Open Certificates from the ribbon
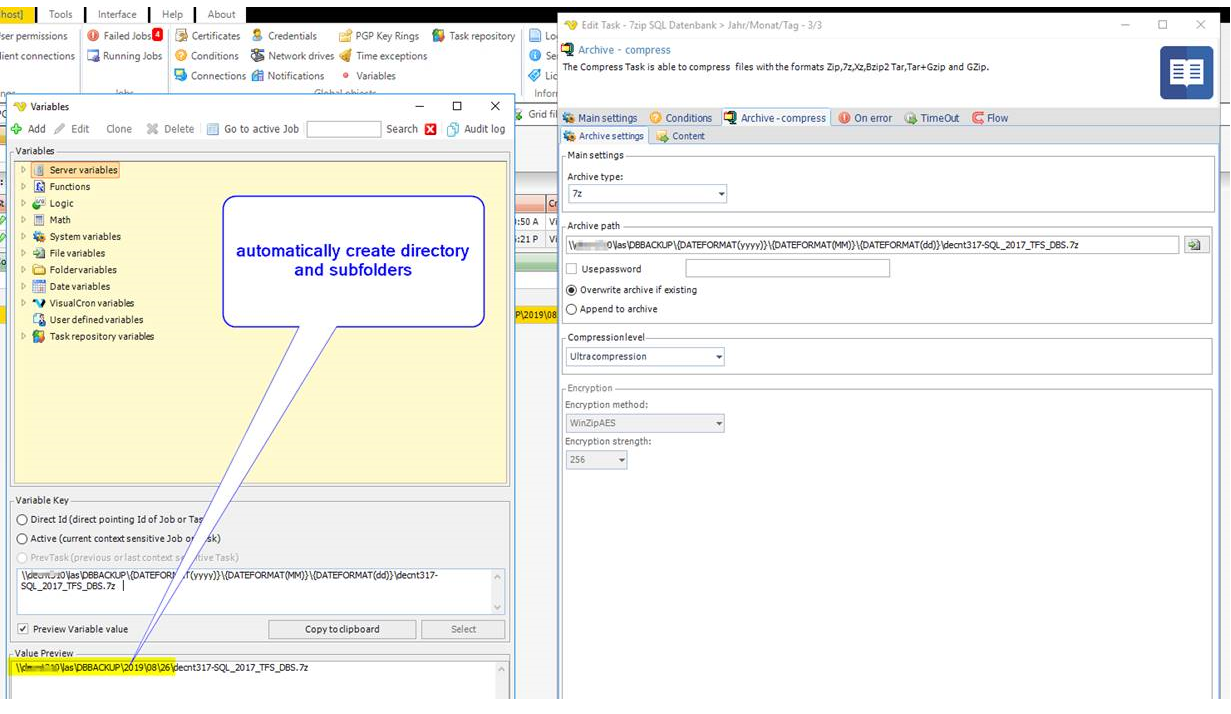This screenshot has height=714, width=1231. coord(182,36)
